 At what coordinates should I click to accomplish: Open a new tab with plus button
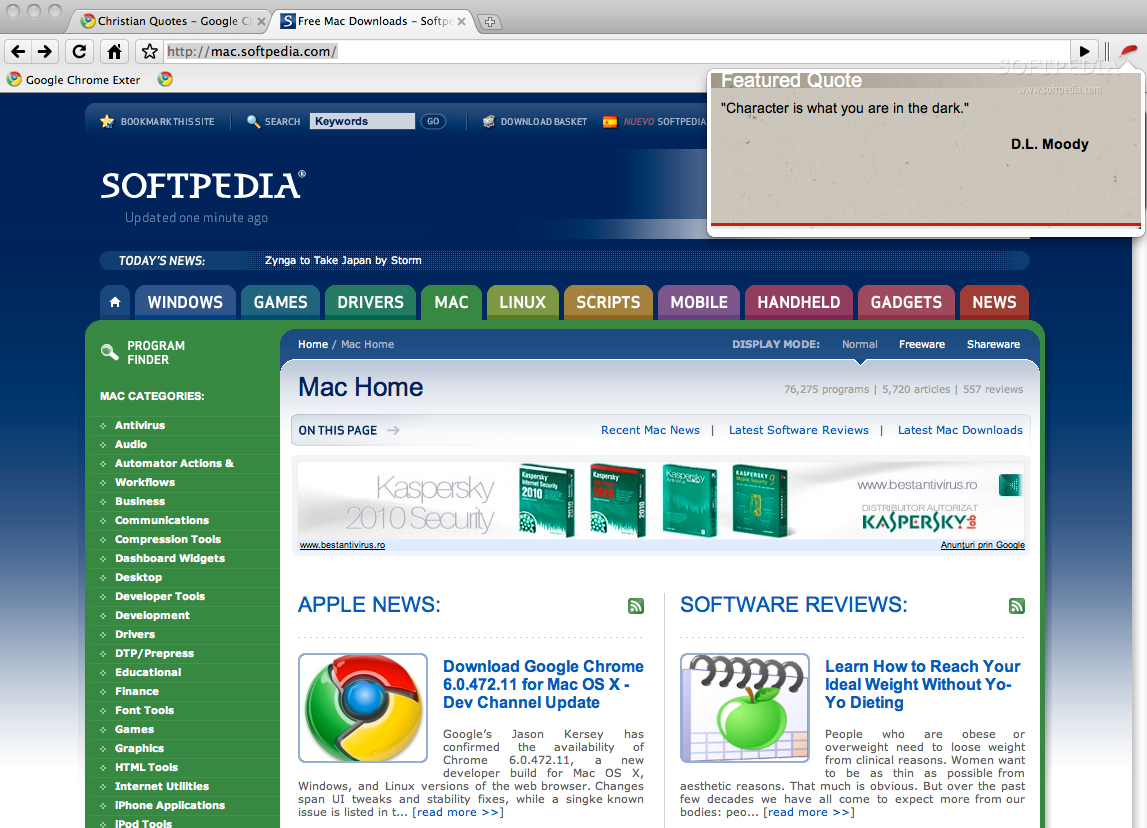[489, 22]
